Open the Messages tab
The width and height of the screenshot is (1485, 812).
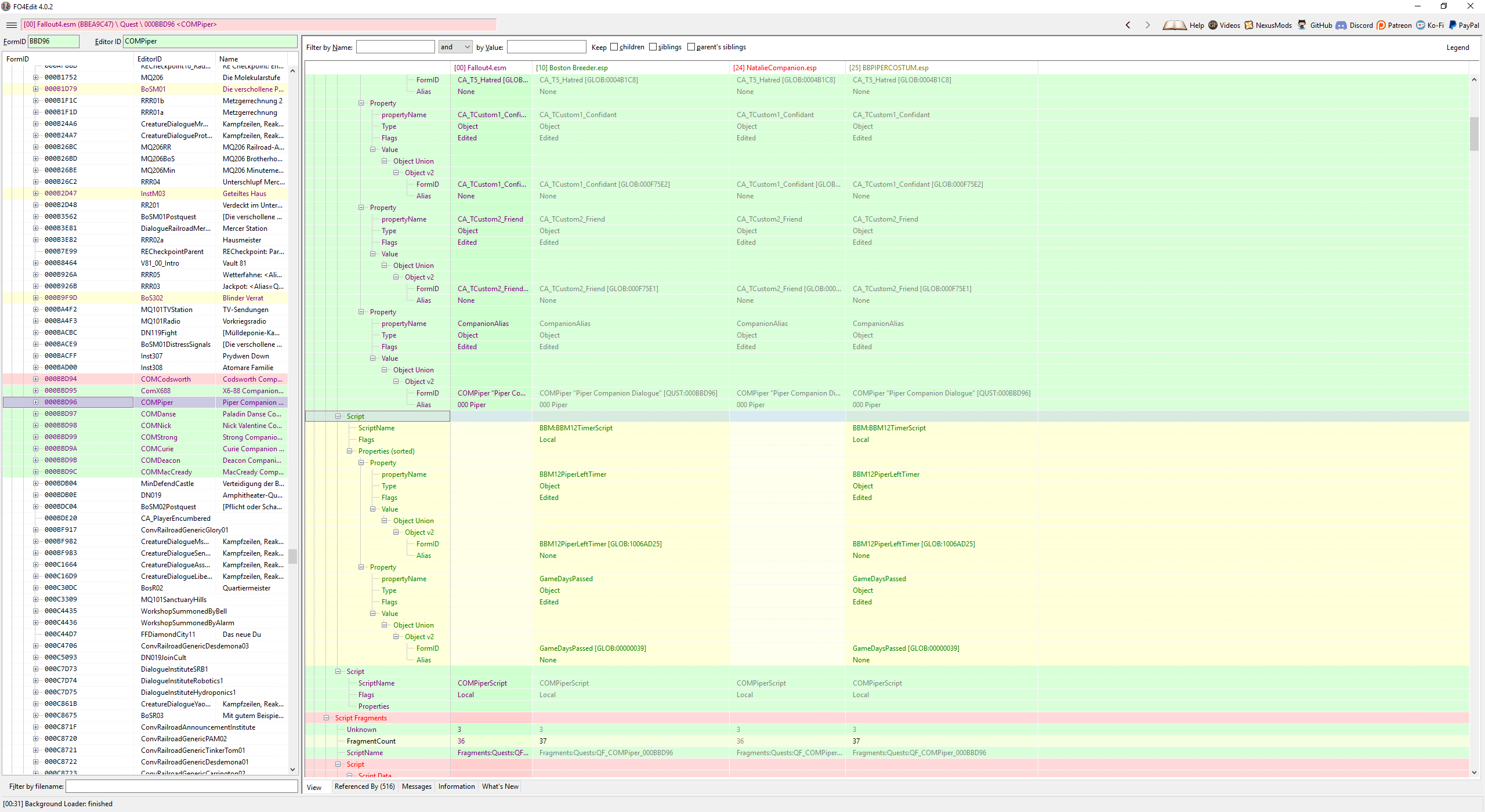click(x=416, y=786)
